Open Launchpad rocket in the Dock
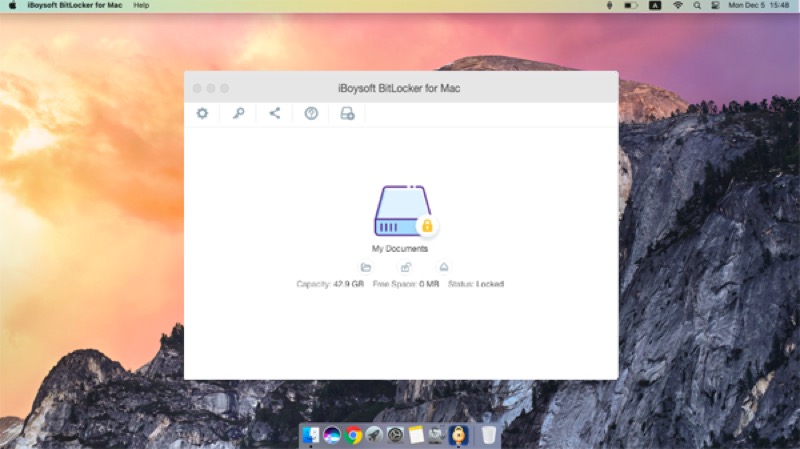 click(374, 435)
